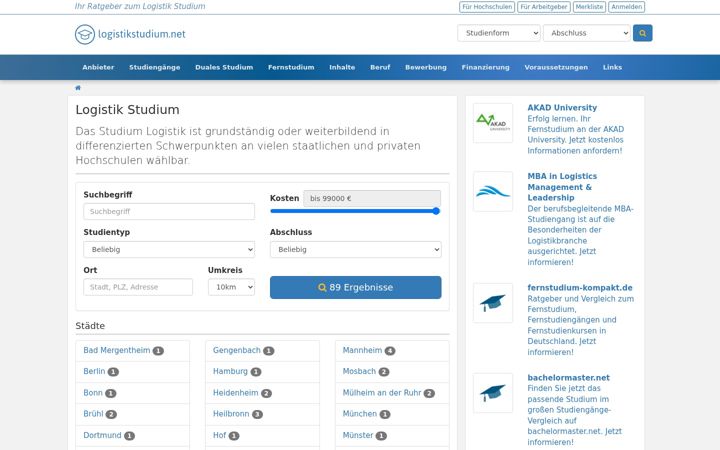Open the AKAD University link
720x450 pixels.
[x=562, y=108]
